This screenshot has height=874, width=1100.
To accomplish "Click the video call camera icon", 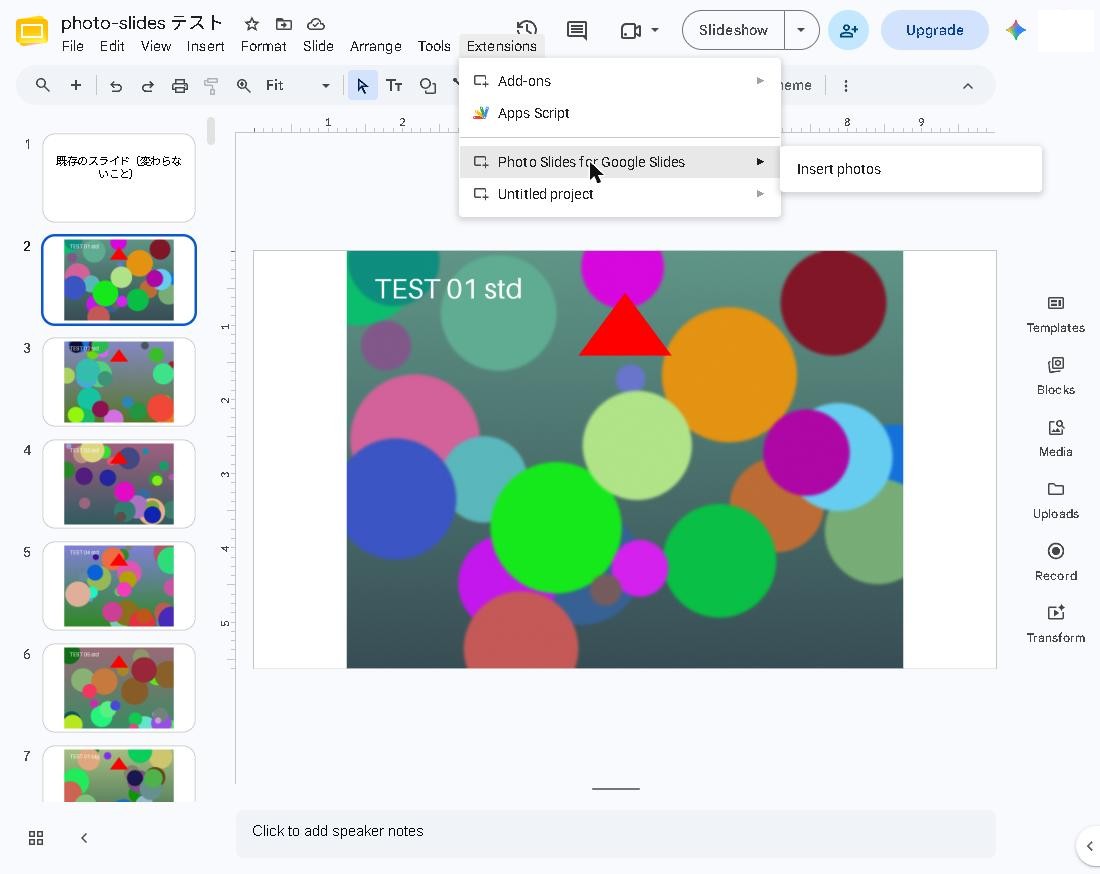I will 631,30.
